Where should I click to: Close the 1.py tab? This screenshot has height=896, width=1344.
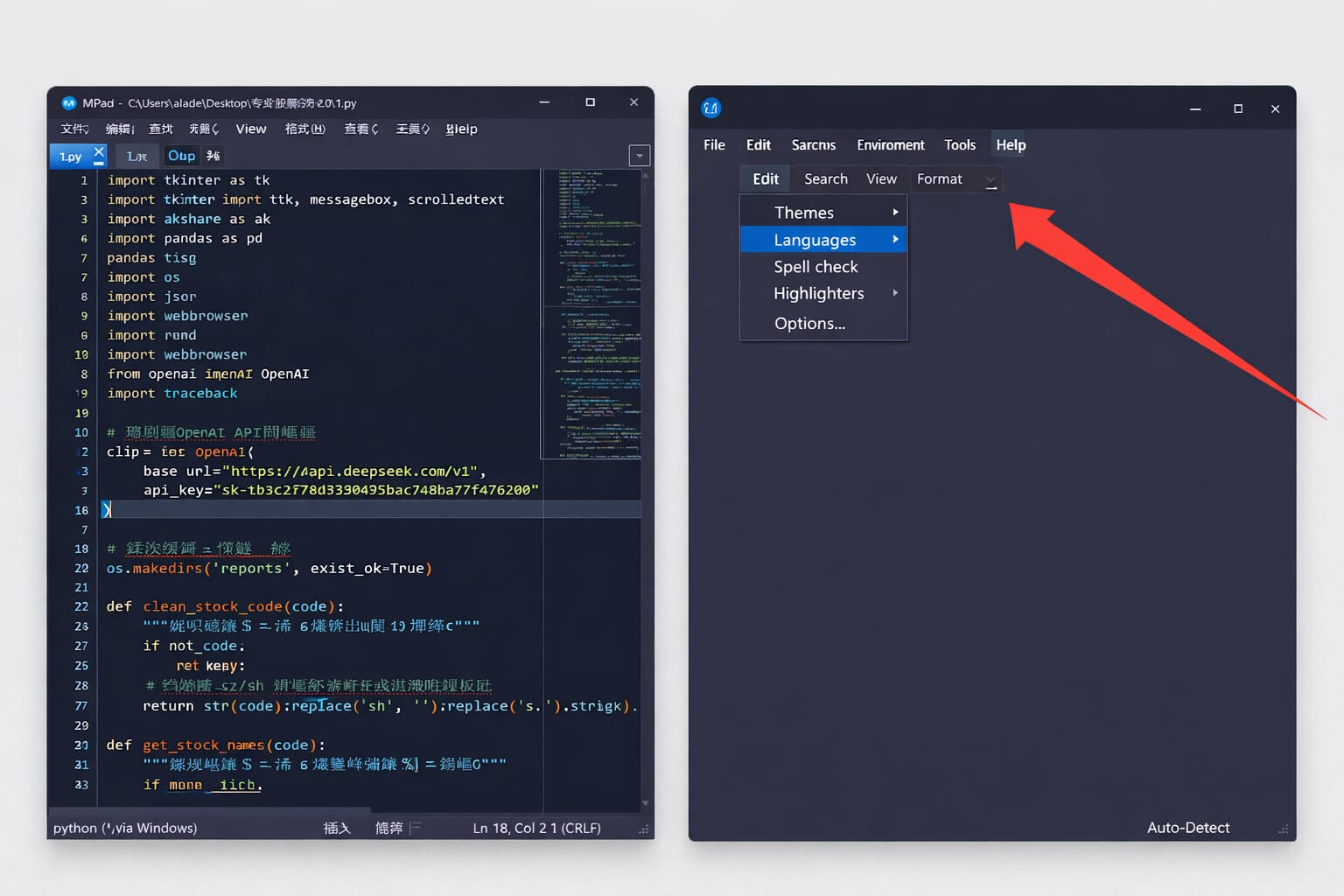[x=99, y=153]
